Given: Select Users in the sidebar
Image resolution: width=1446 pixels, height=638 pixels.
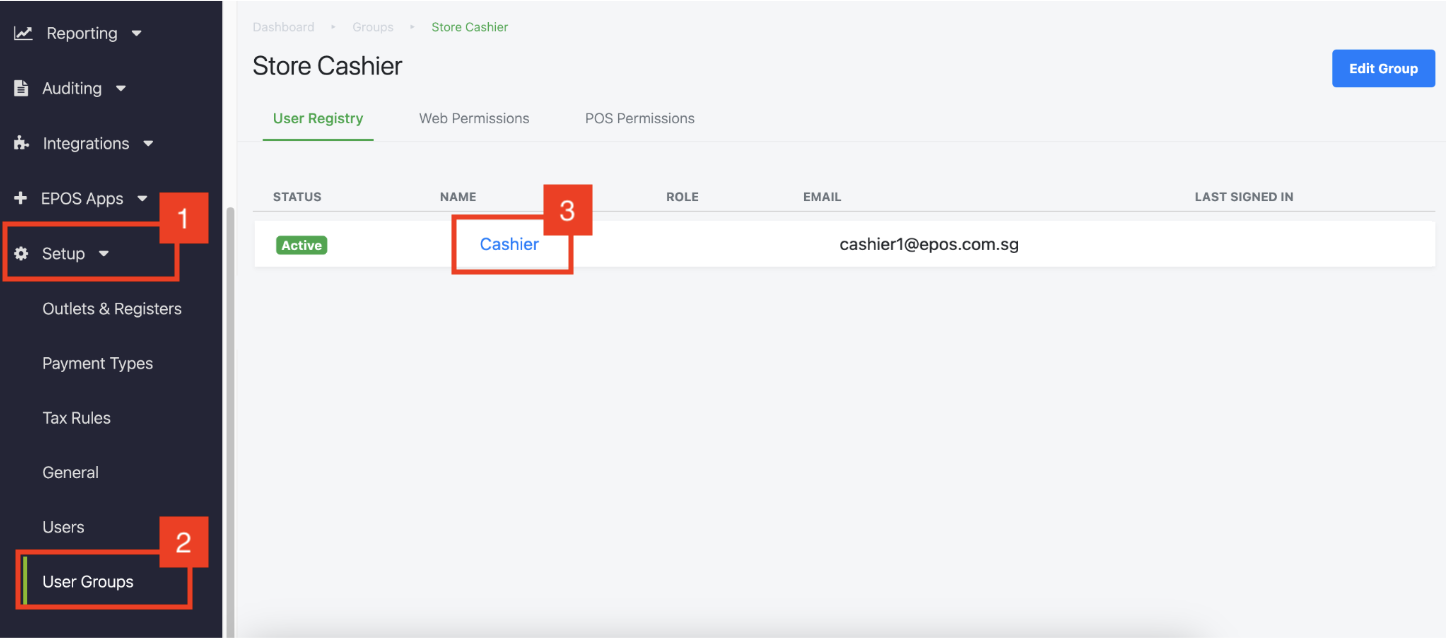Looking at the screenshot, I should click(63, 527).
